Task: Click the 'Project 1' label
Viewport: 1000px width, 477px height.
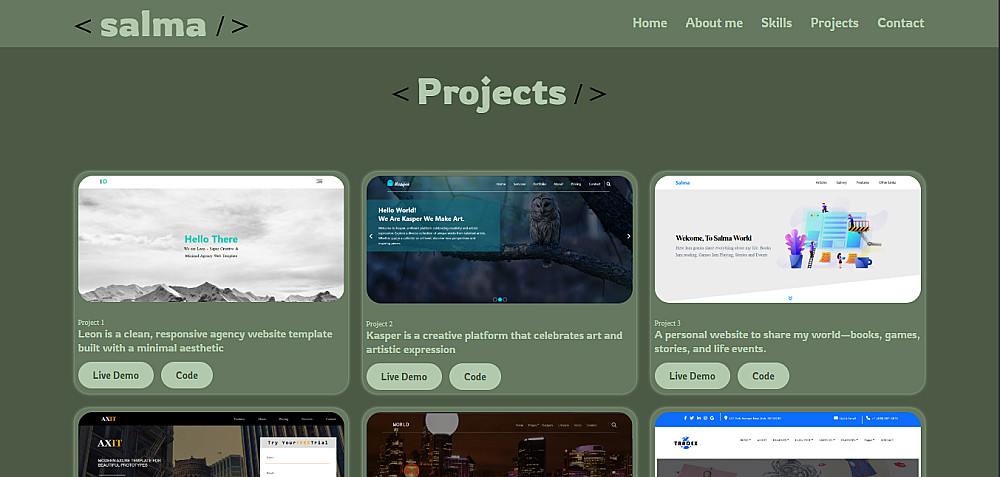Action: tap(91, 323)
